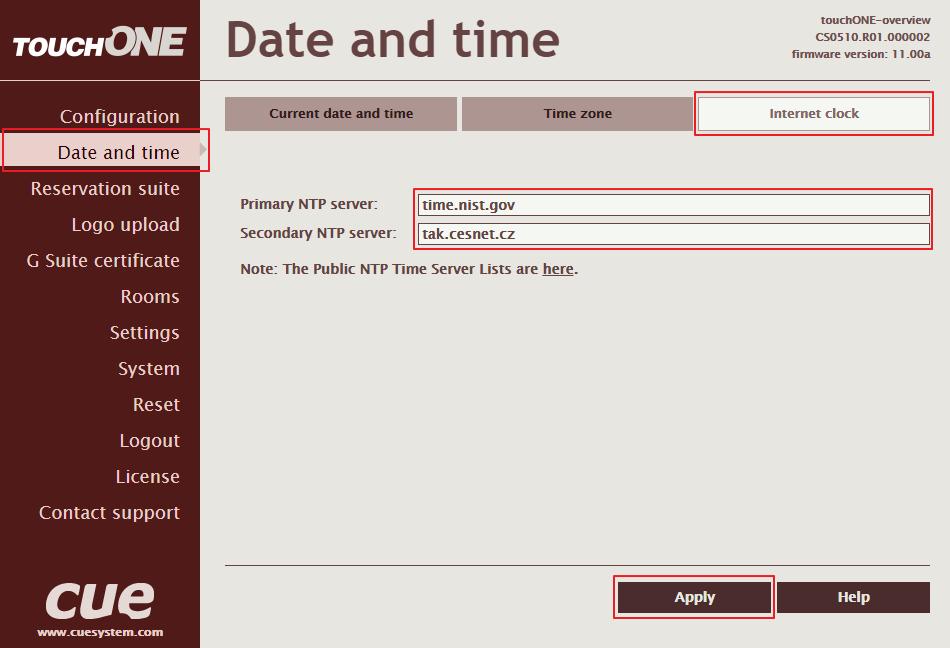Open the Reset page
The width and height of the screenshot is (950, 648).
156,405
